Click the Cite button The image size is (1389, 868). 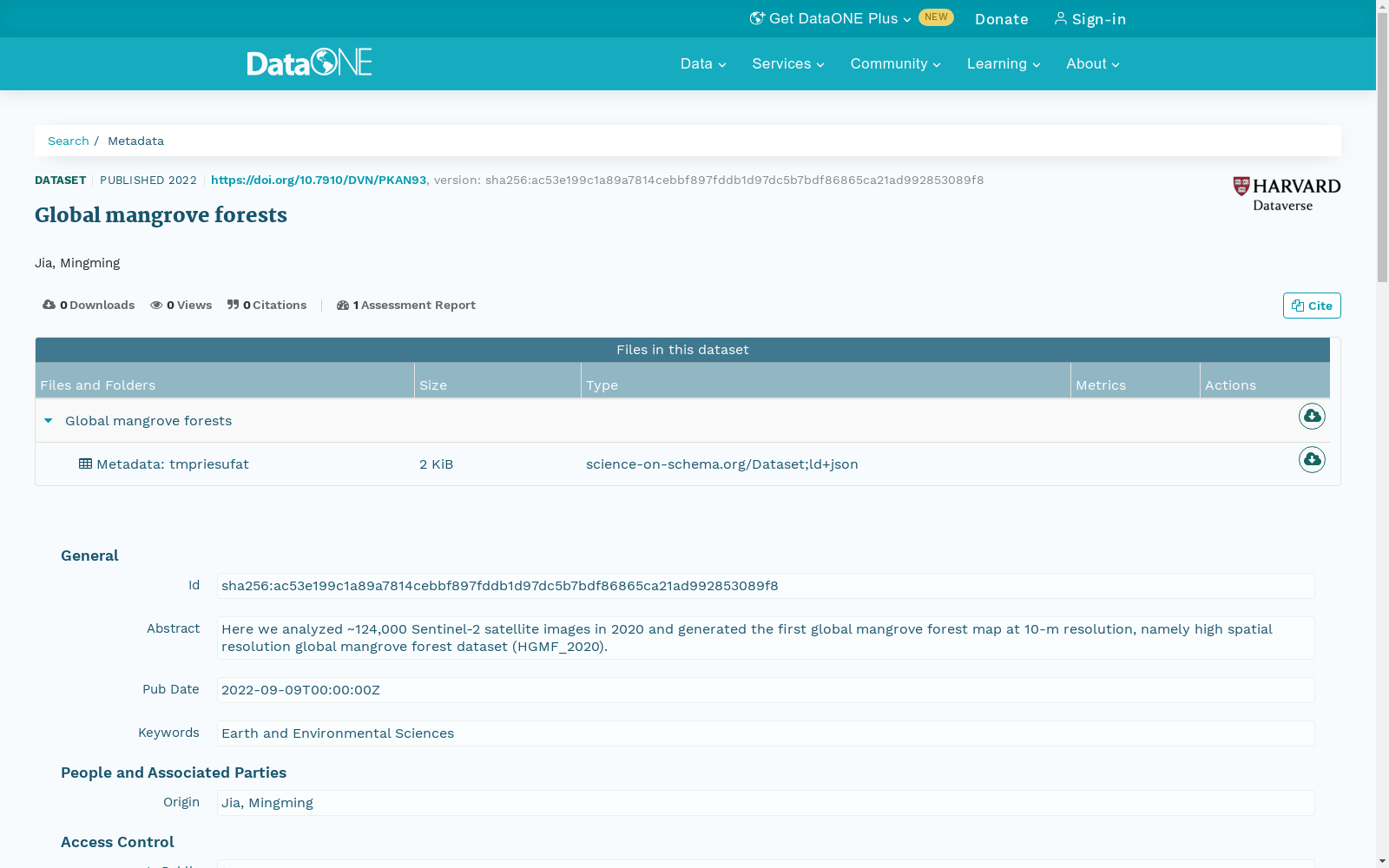1312,306
